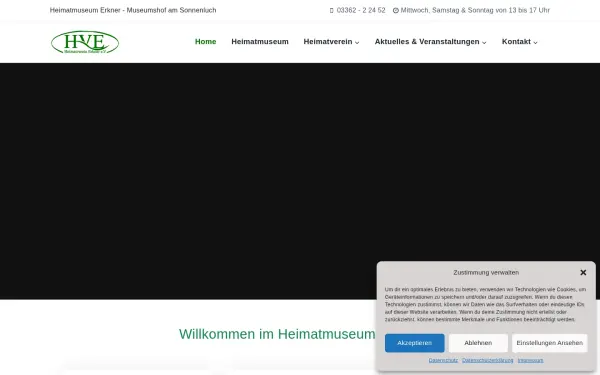Follow the Impressum link
The height and width of the screenshot is (375, 600).
(530, 360)
